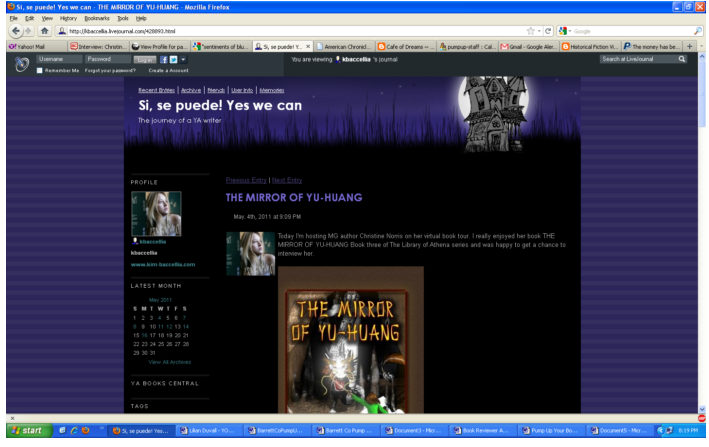Viewport: 709px width, 447px height.
Task: Open the User Info link
Action: click(x=242, y=90)
